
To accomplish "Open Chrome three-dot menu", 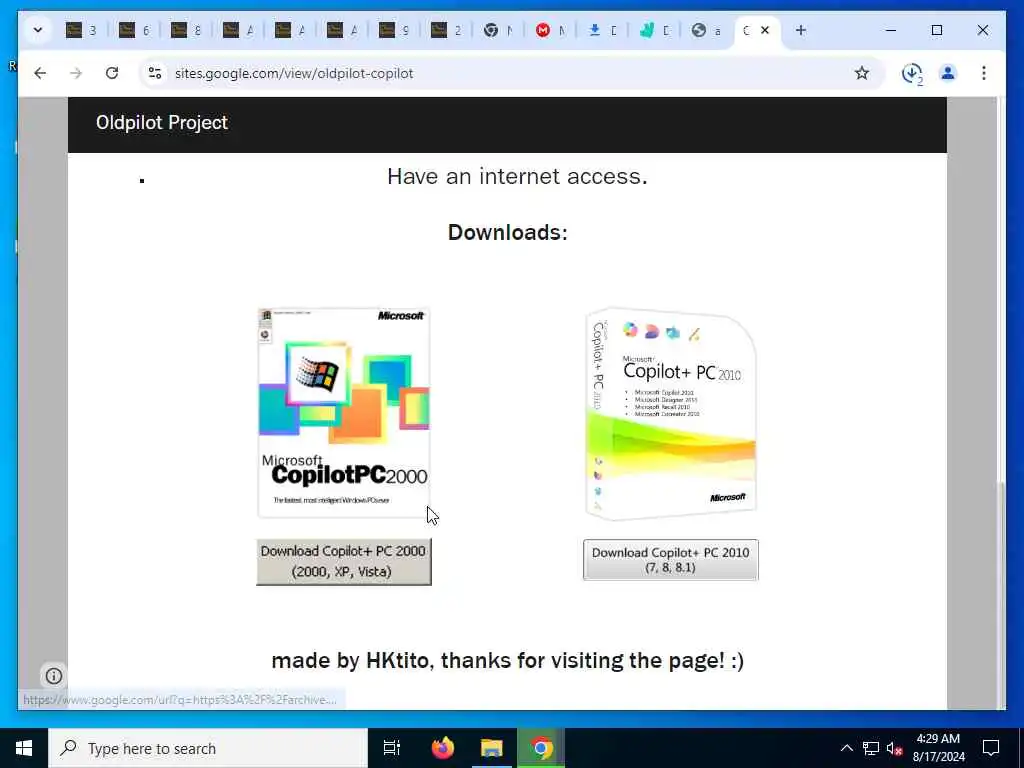I will click(x=984, y=73).
